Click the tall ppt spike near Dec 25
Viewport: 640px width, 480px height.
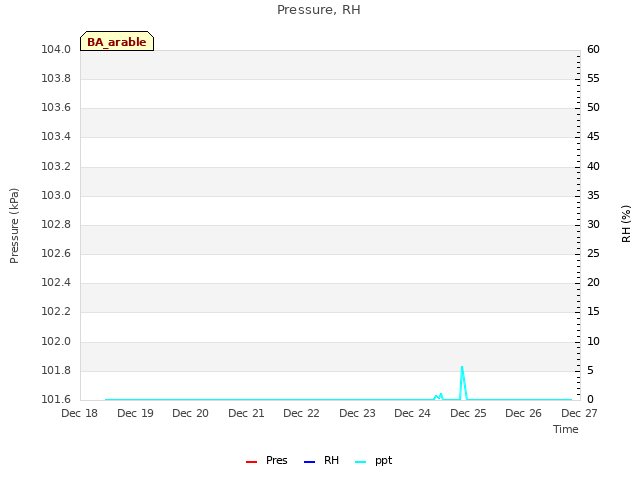462,382
